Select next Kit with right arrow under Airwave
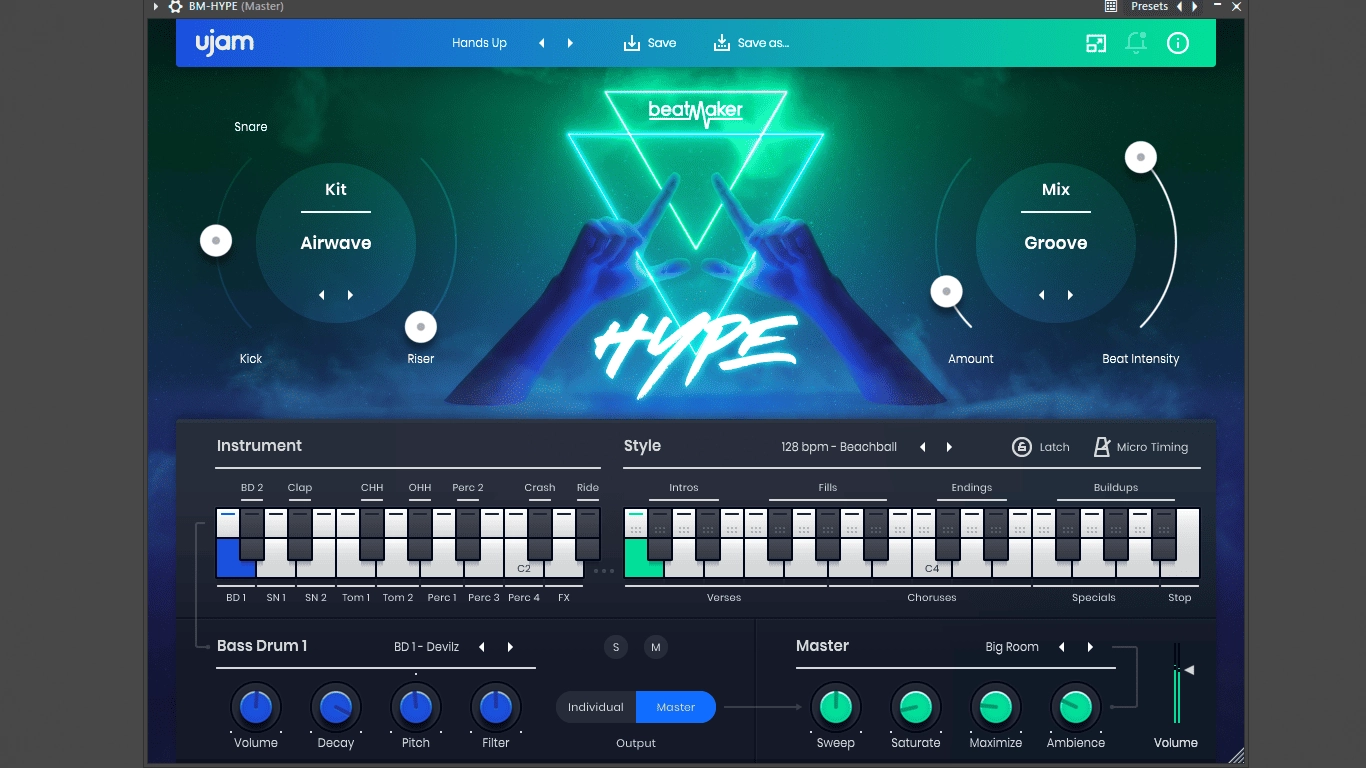This screenshot has height=768, width=1366. [x=350, y=295]
